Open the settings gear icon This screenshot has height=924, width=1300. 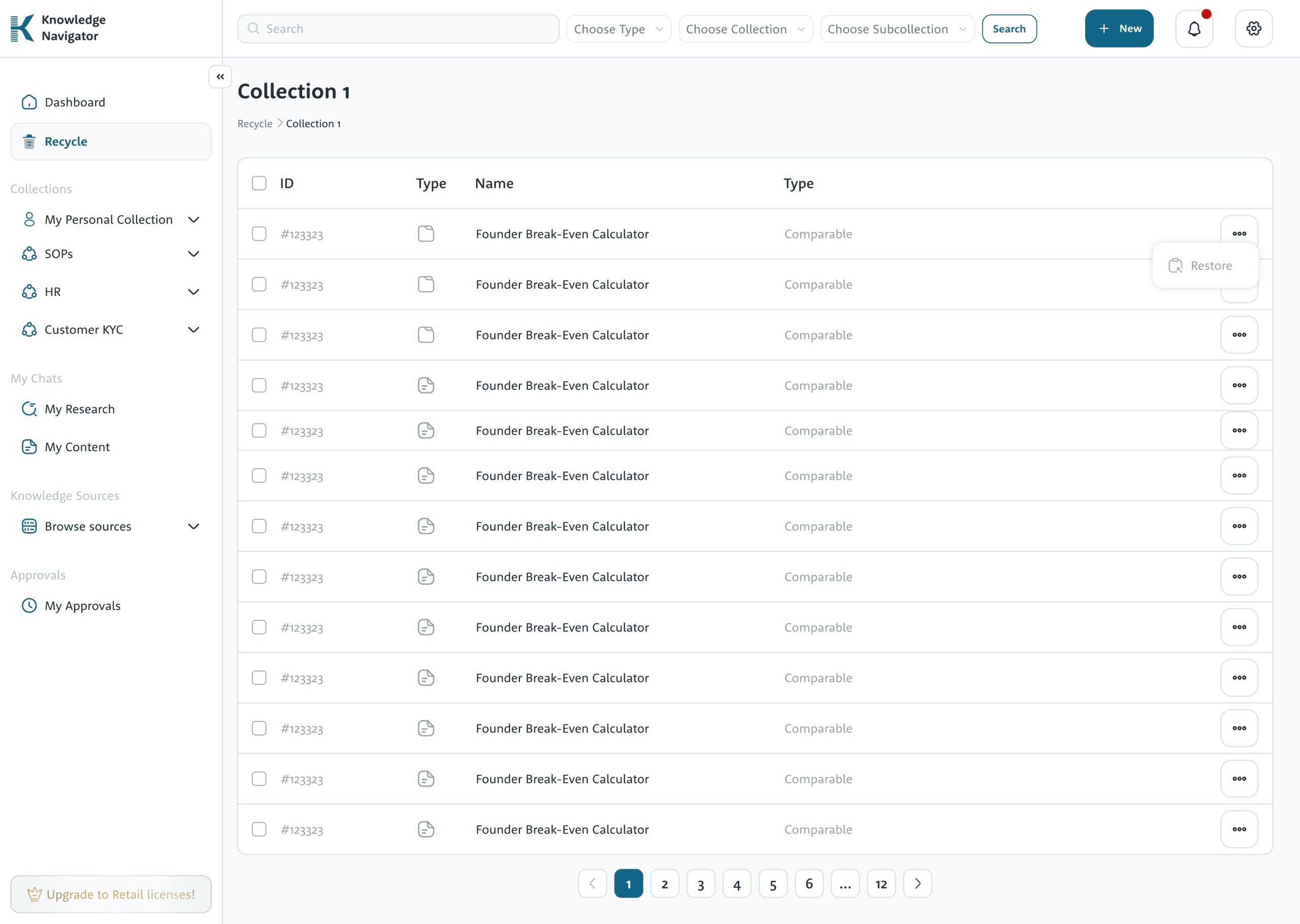tap(1253, 28)
